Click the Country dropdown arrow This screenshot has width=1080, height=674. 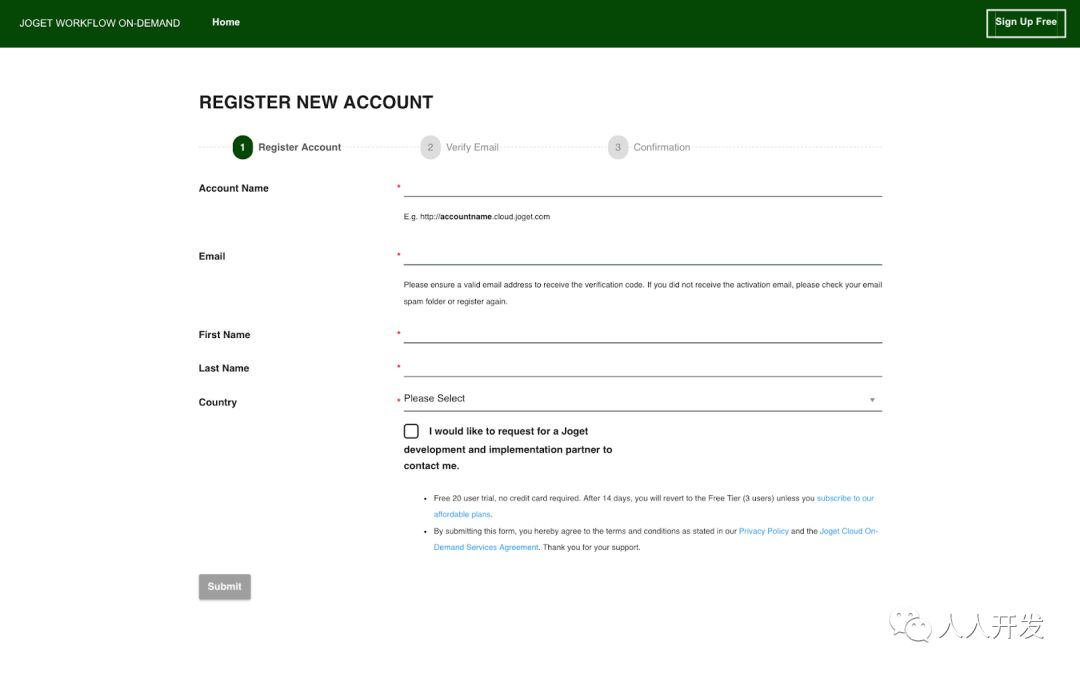pos(872,400)
